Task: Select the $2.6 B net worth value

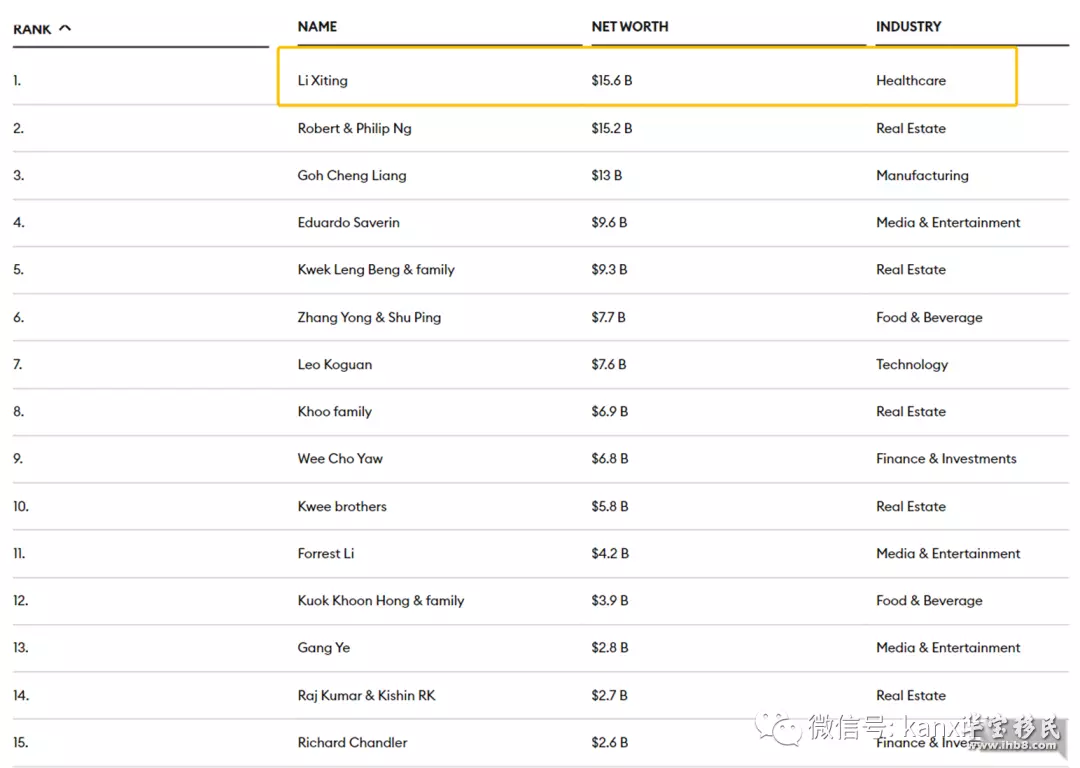Action: click(x=610, y=743)
